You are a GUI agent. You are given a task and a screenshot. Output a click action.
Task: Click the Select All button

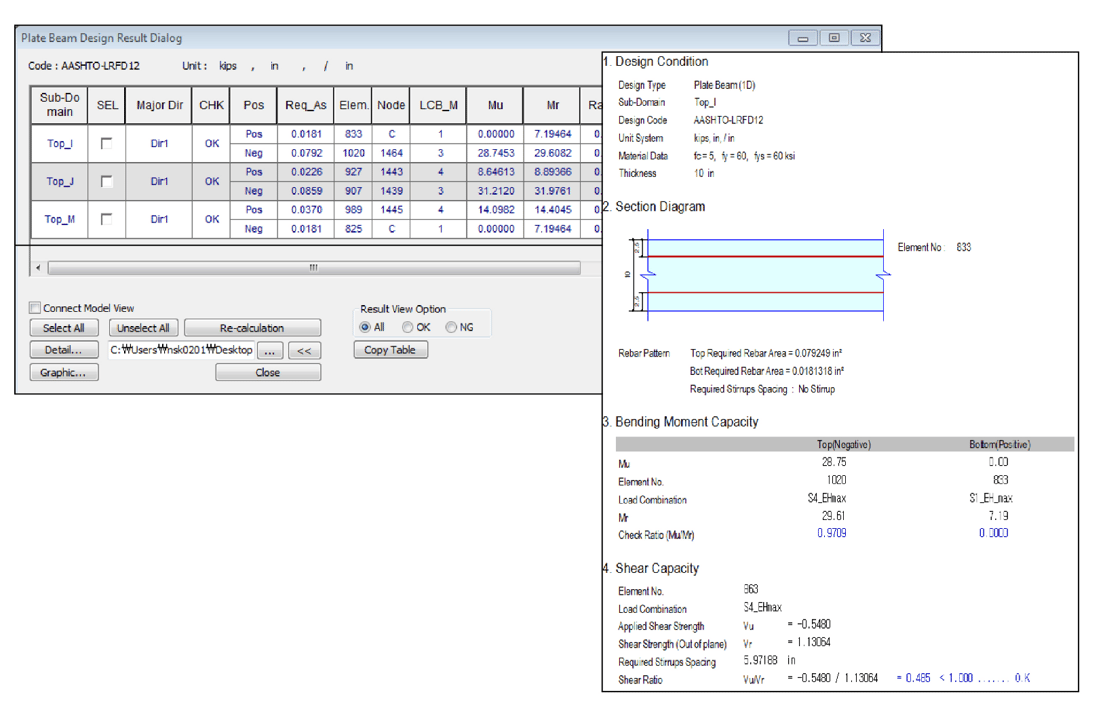click(x=64, y=328)
